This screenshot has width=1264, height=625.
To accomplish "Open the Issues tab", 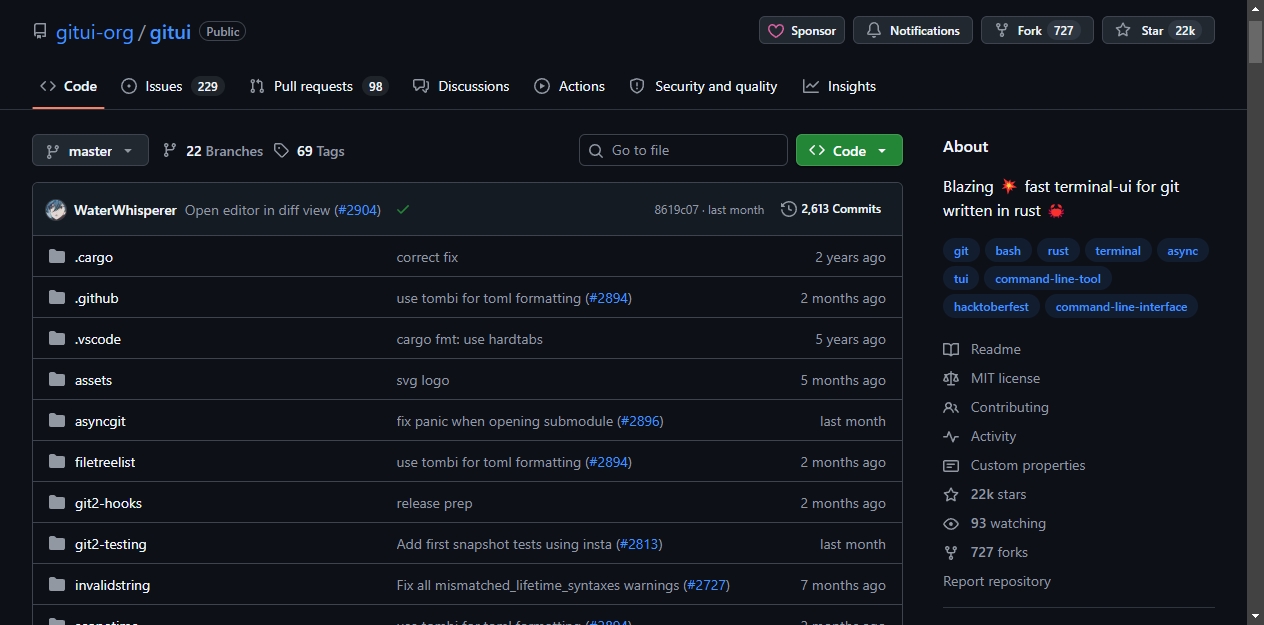I will coord(172,86).
